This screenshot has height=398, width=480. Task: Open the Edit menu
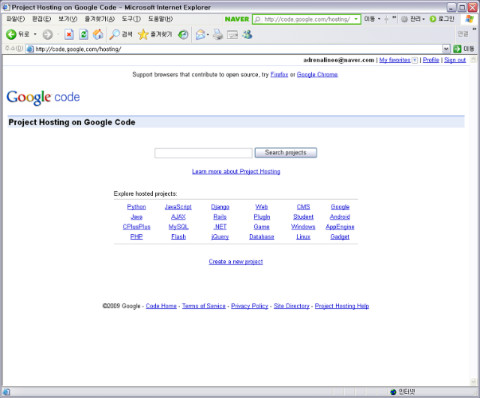[x=42, y=19]
